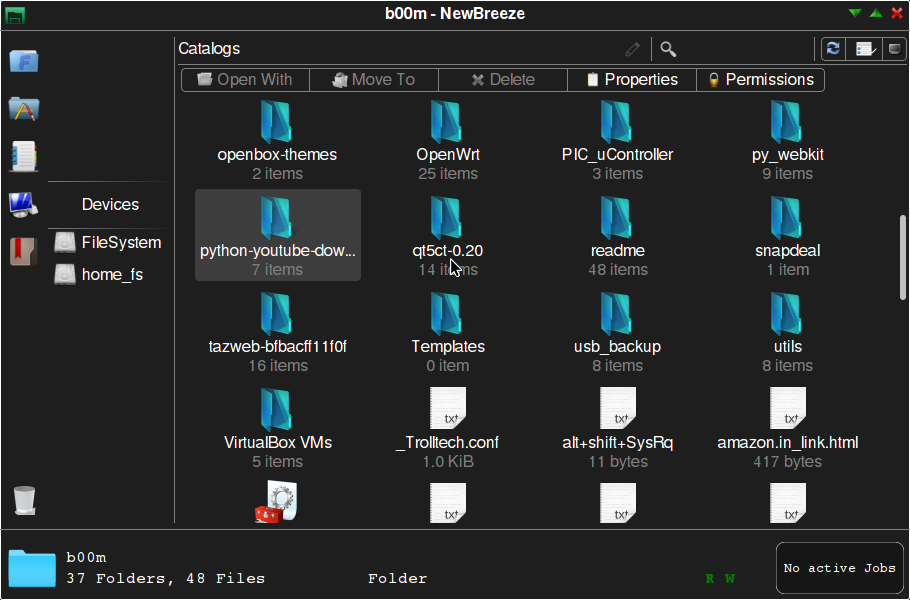Select the utils folder
The height and width of the screenshot is (600, 910).
pyautogui.click(x=788, y=331)
